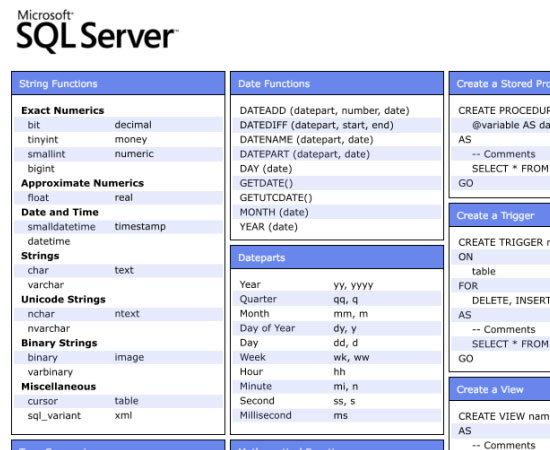Select the String Functions panel header
Screen dimensions: 550x450
(118, 83)
